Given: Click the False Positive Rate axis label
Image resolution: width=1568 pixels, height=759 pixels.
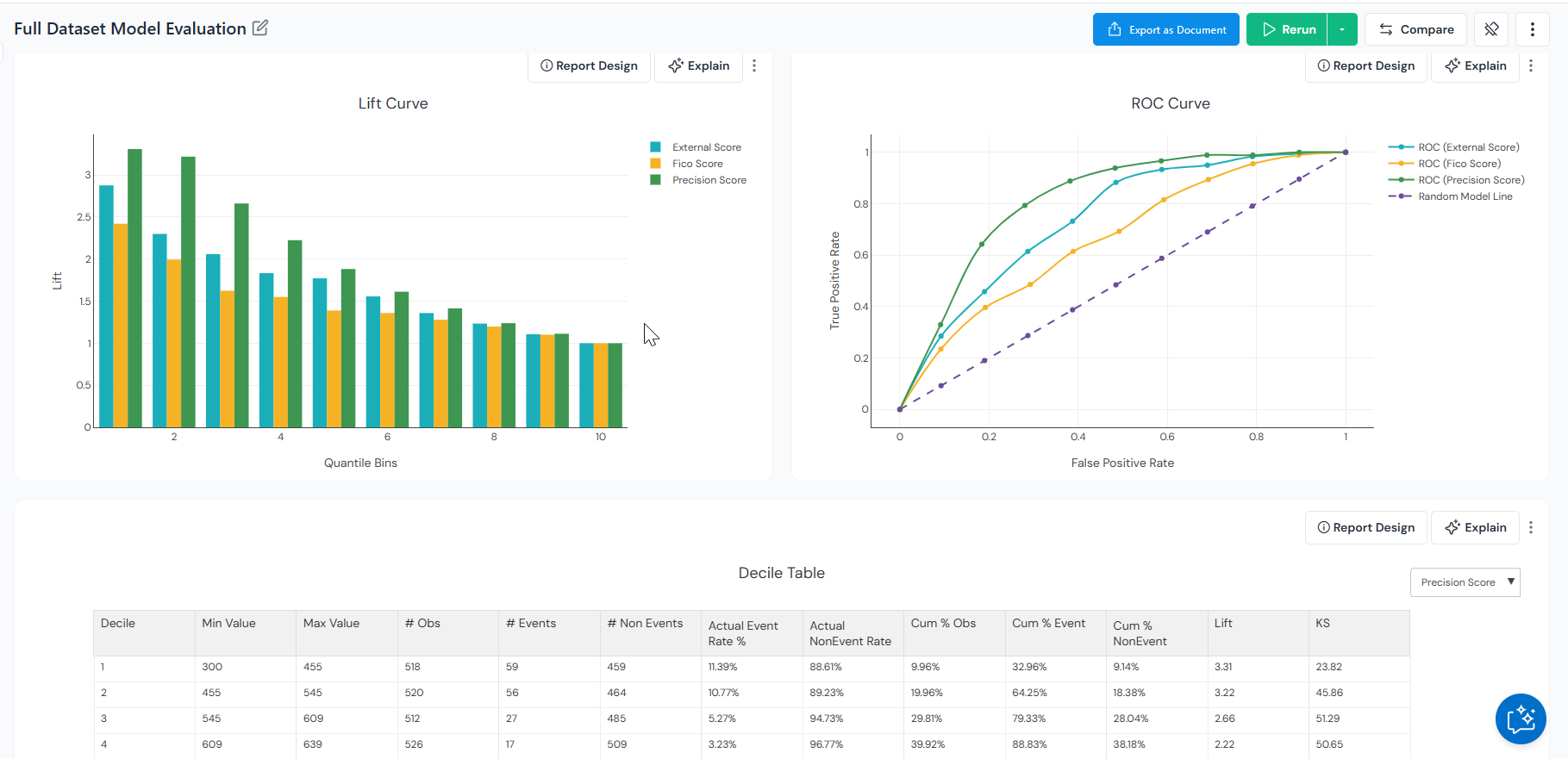Looking at the screenshot, I should pyautogui.click(x=1122, y=463).
